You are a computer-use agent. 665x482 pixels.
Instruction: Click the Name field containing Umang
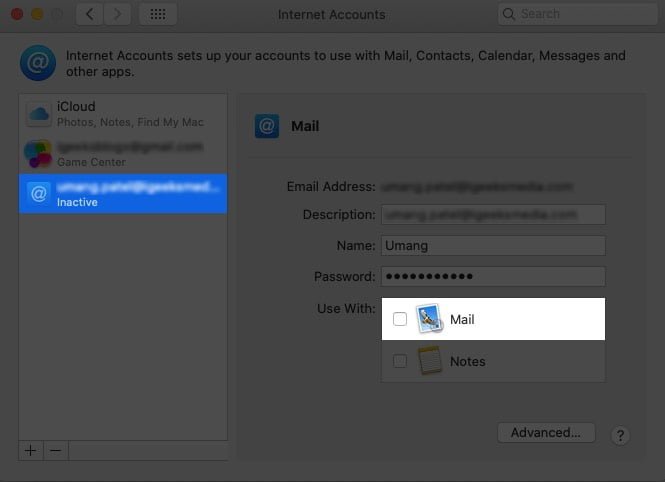(493, 246)
